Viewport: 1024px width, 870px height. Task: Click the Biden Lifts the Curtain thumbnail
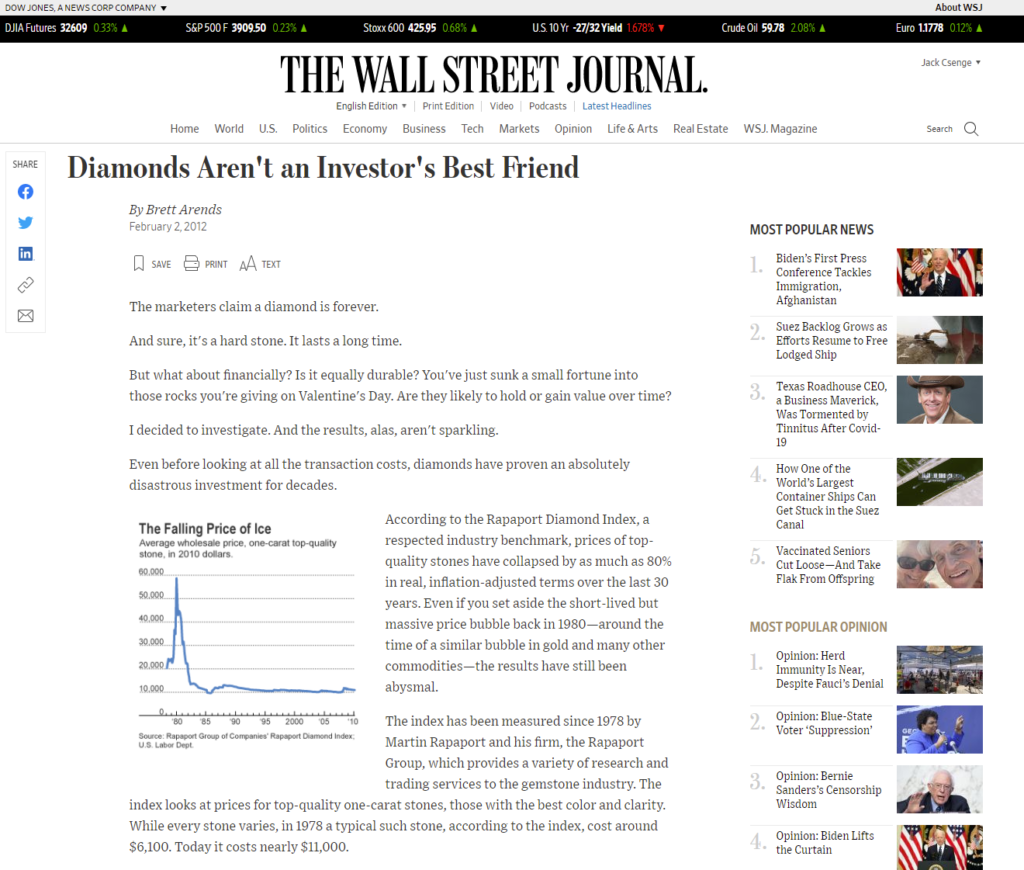(x=939, y=848)
